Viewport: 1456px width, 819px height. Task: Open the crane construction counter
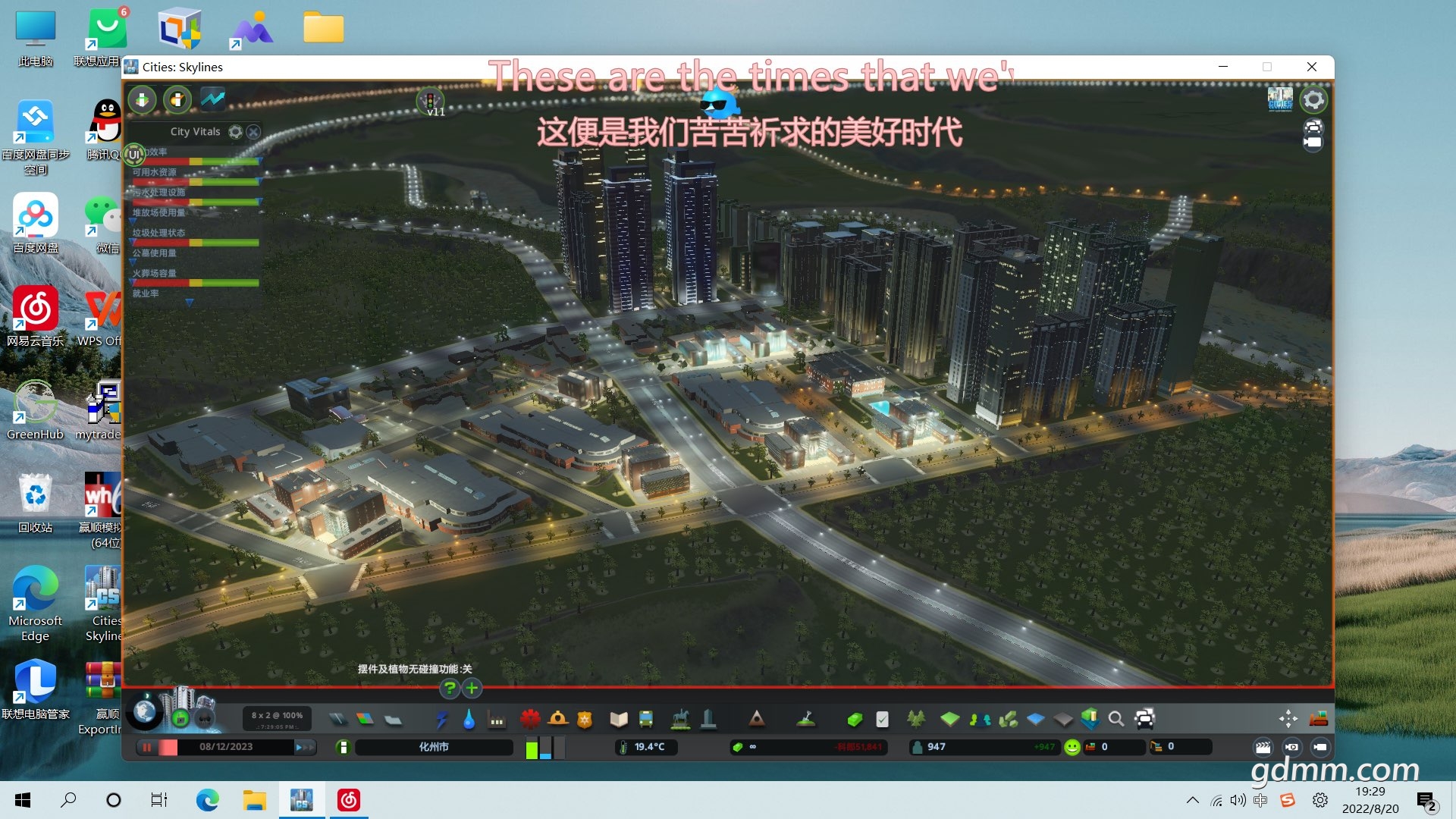click(1180, 747)
